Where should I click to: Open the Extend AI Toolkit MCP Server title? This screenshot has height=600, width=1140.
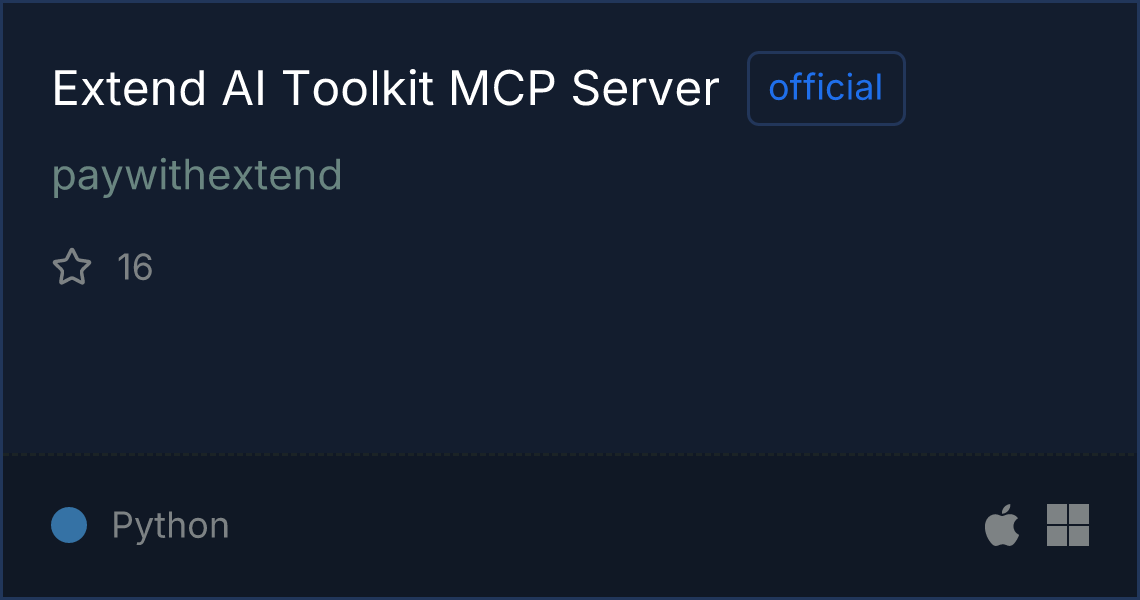click(x=386, y=89)
